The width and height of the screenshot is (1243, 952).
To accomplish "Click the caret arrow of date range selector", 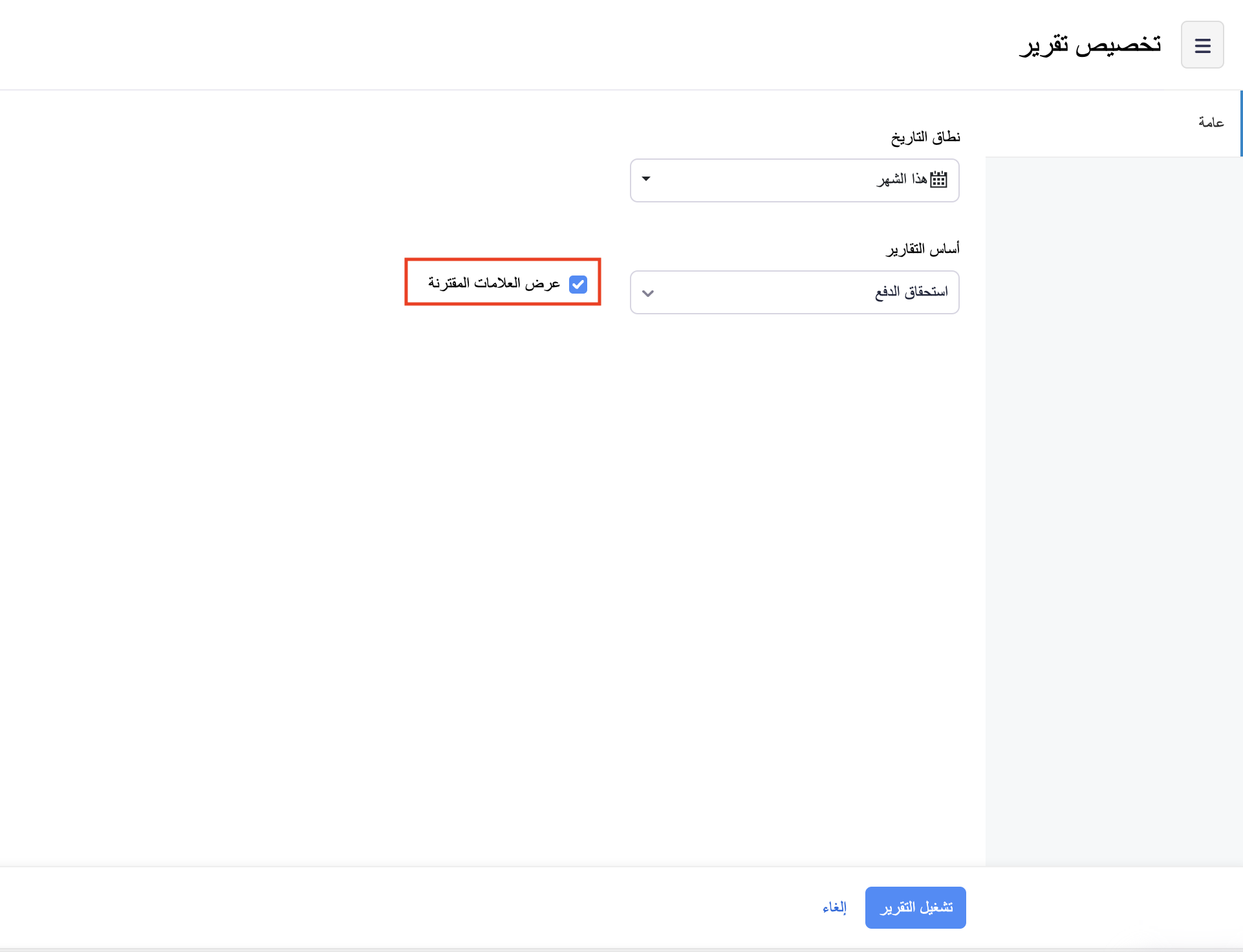I will click(646, 179).
